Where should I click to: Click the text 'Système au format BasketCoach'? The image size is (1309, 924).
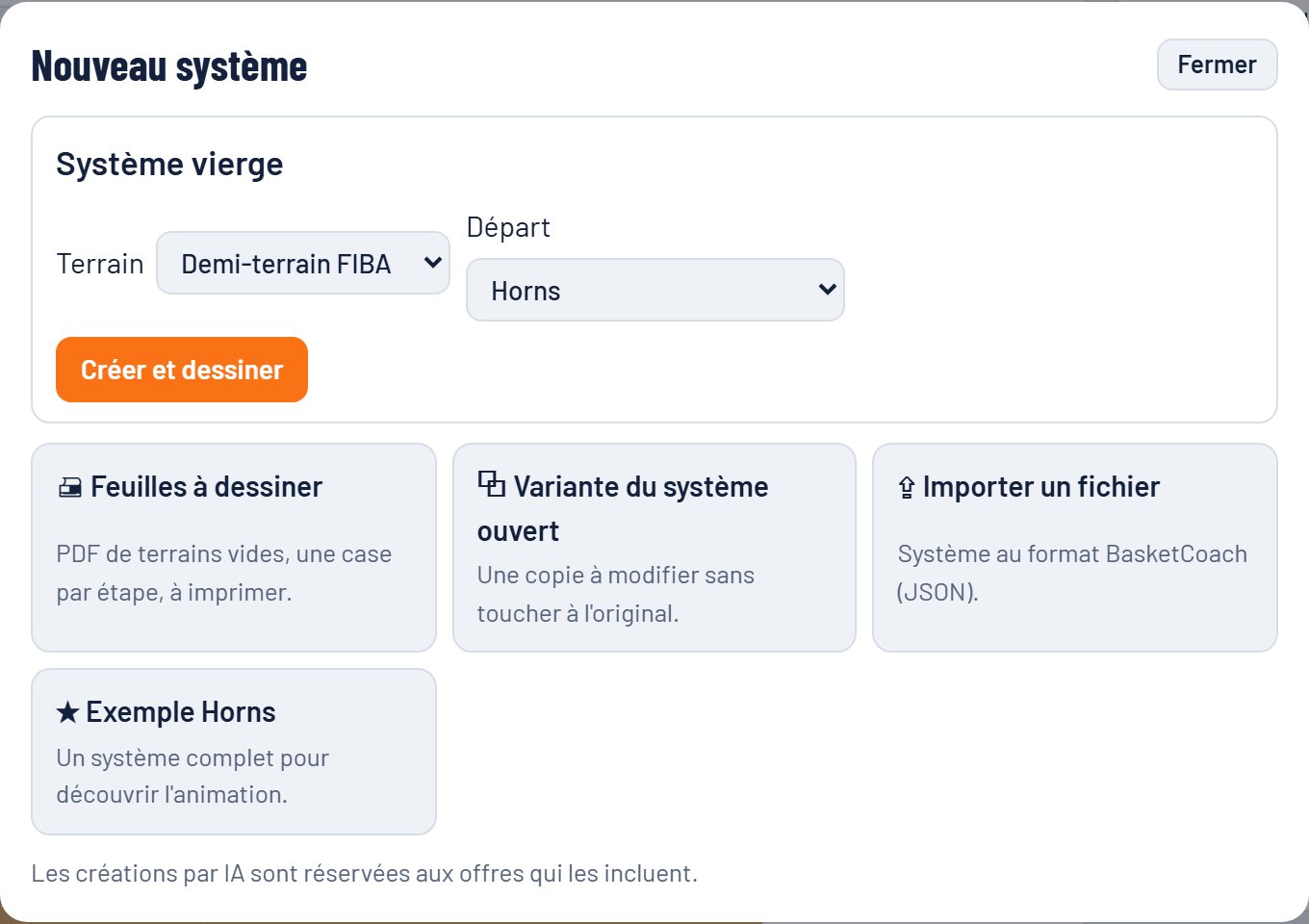point(1072,554)
